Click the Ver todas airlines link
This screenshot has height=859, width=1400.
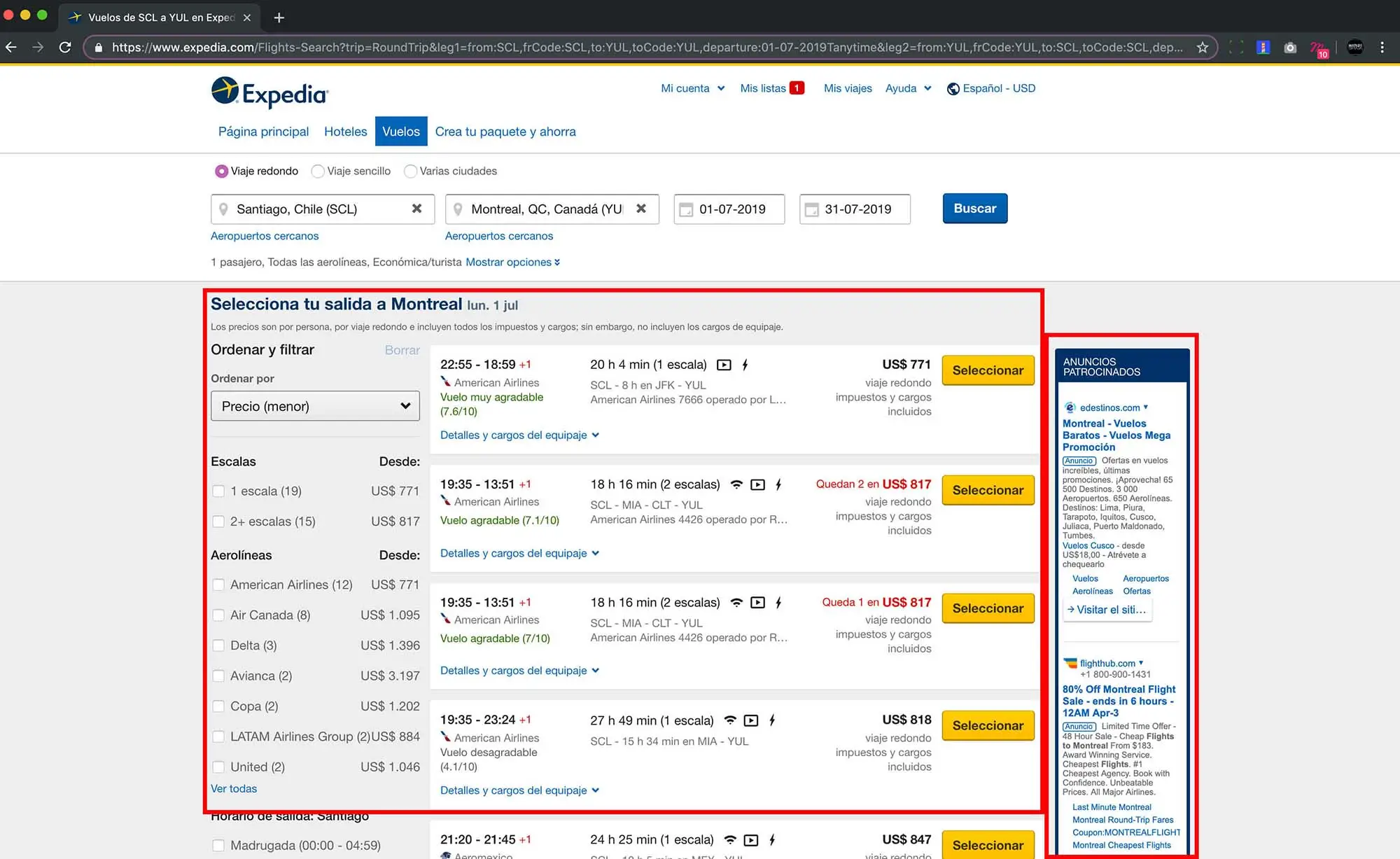[x=234, y=788]
